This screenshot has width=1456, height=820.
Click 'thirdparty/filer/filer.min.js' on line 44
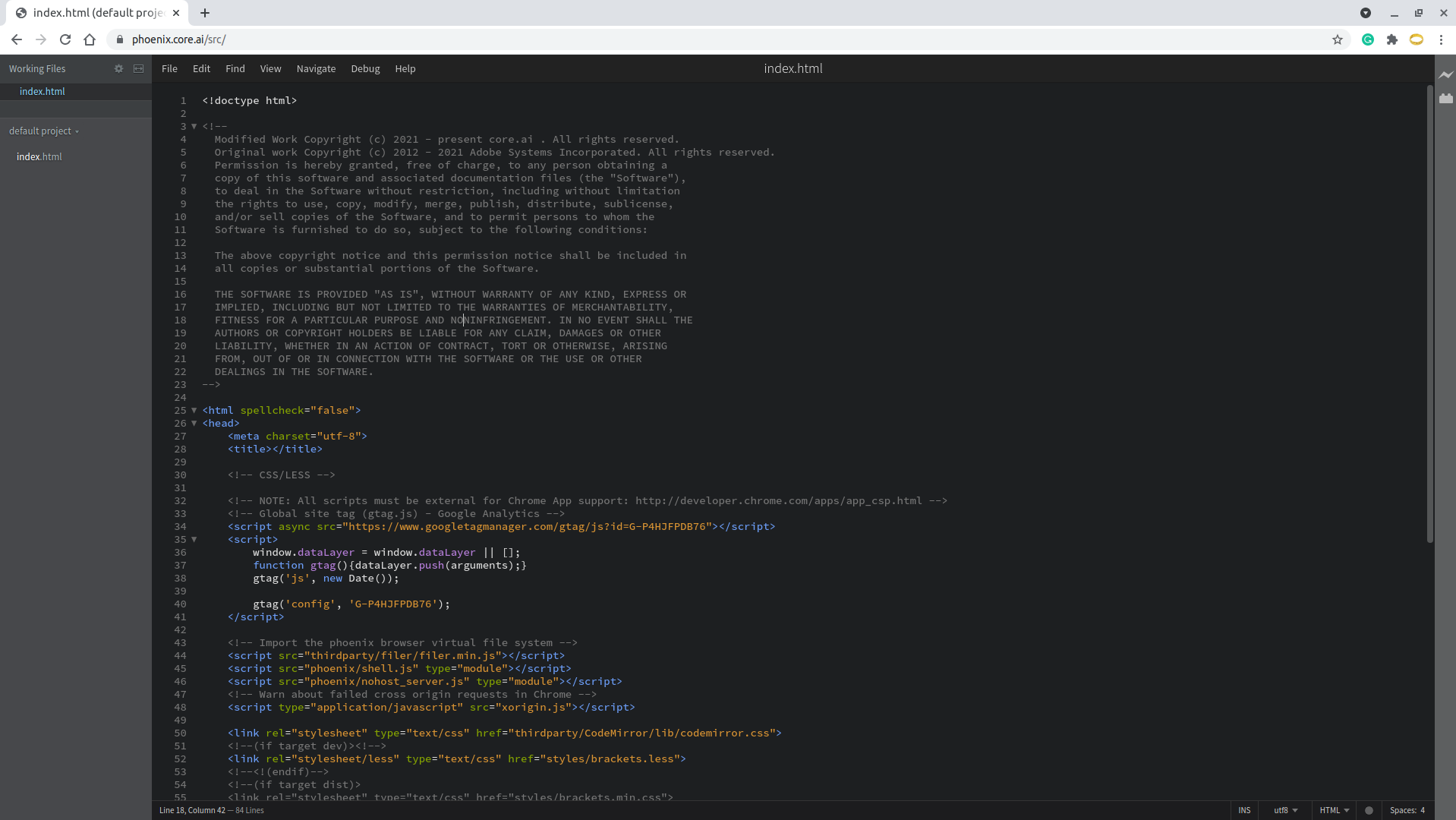coord(402,656)
